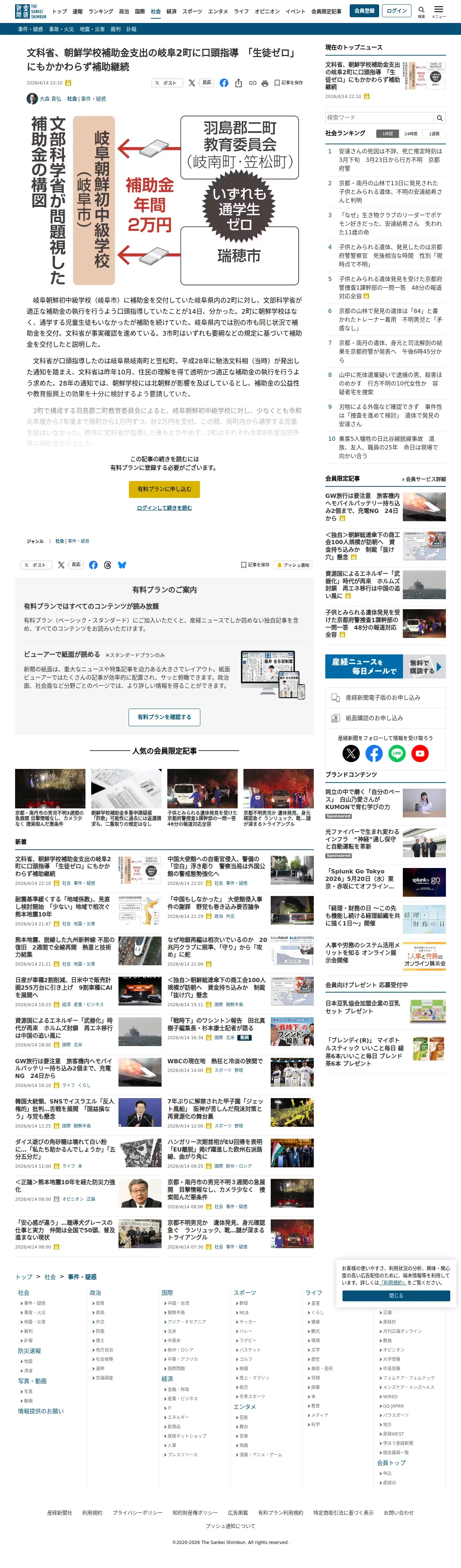Click the 会員登録 button

365,11
